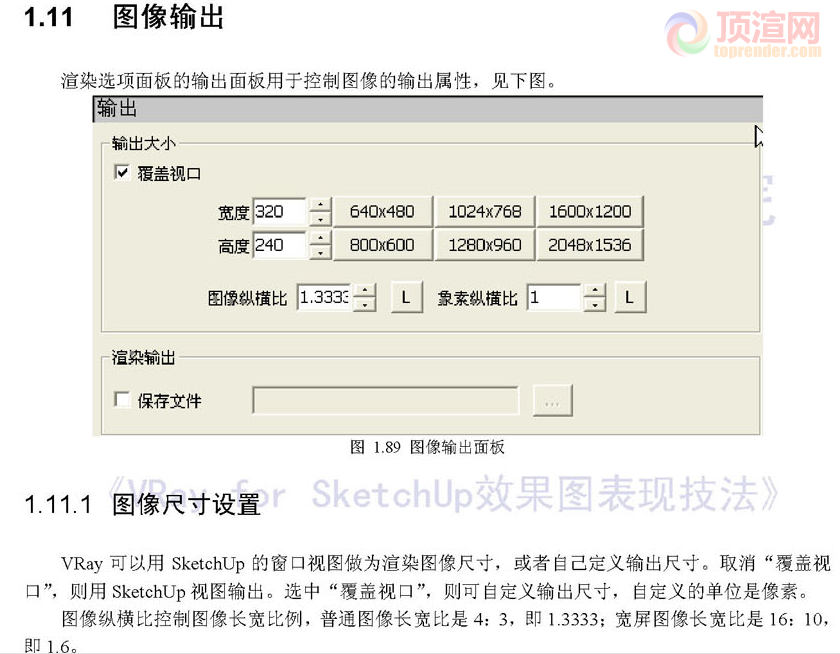Click the 1.11 图像输出 heading
Screen dimensions: 840x654
[124, 17]
